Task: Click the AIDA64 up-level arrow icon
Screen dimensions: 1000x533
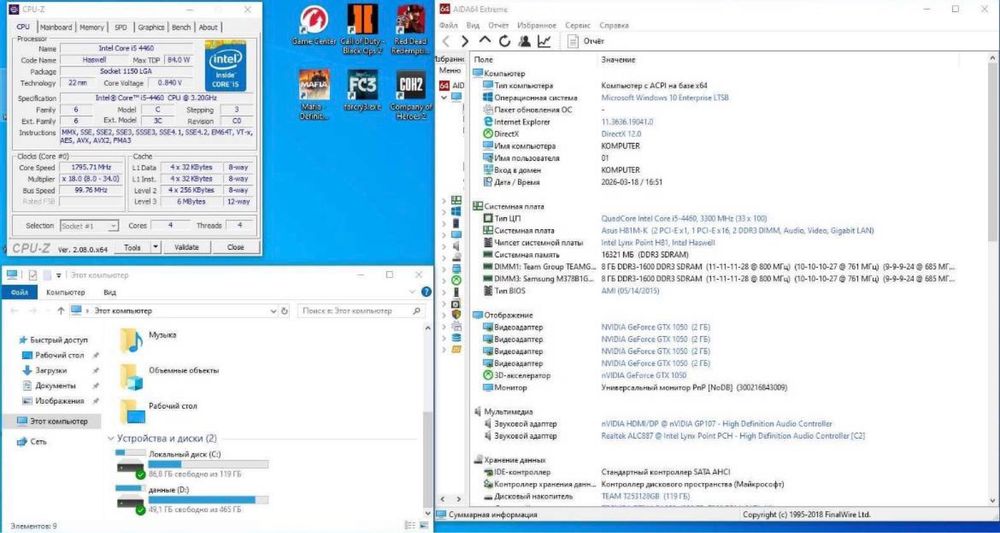Action: [485, 41]
